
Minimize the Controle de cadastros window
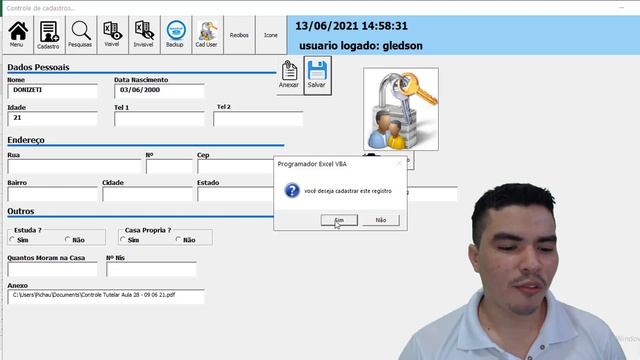pos(622,7)
